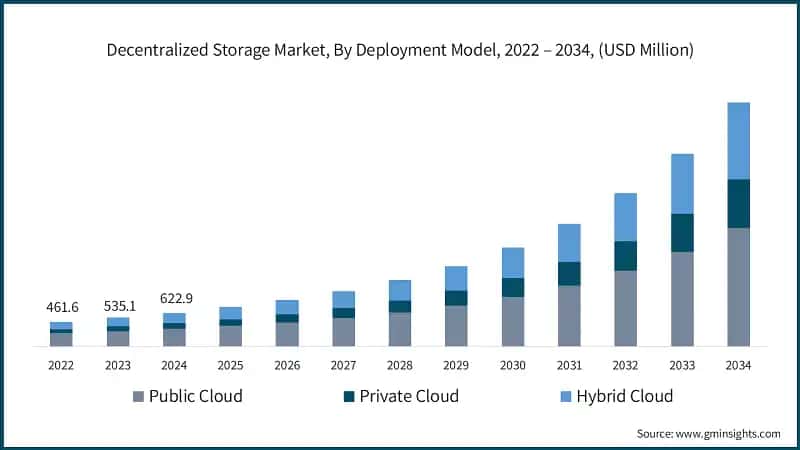Screen dimensions: 800x450
Task: Select the Hybrid Cloud segment of the 2033 bar
Action: point(682,184)
